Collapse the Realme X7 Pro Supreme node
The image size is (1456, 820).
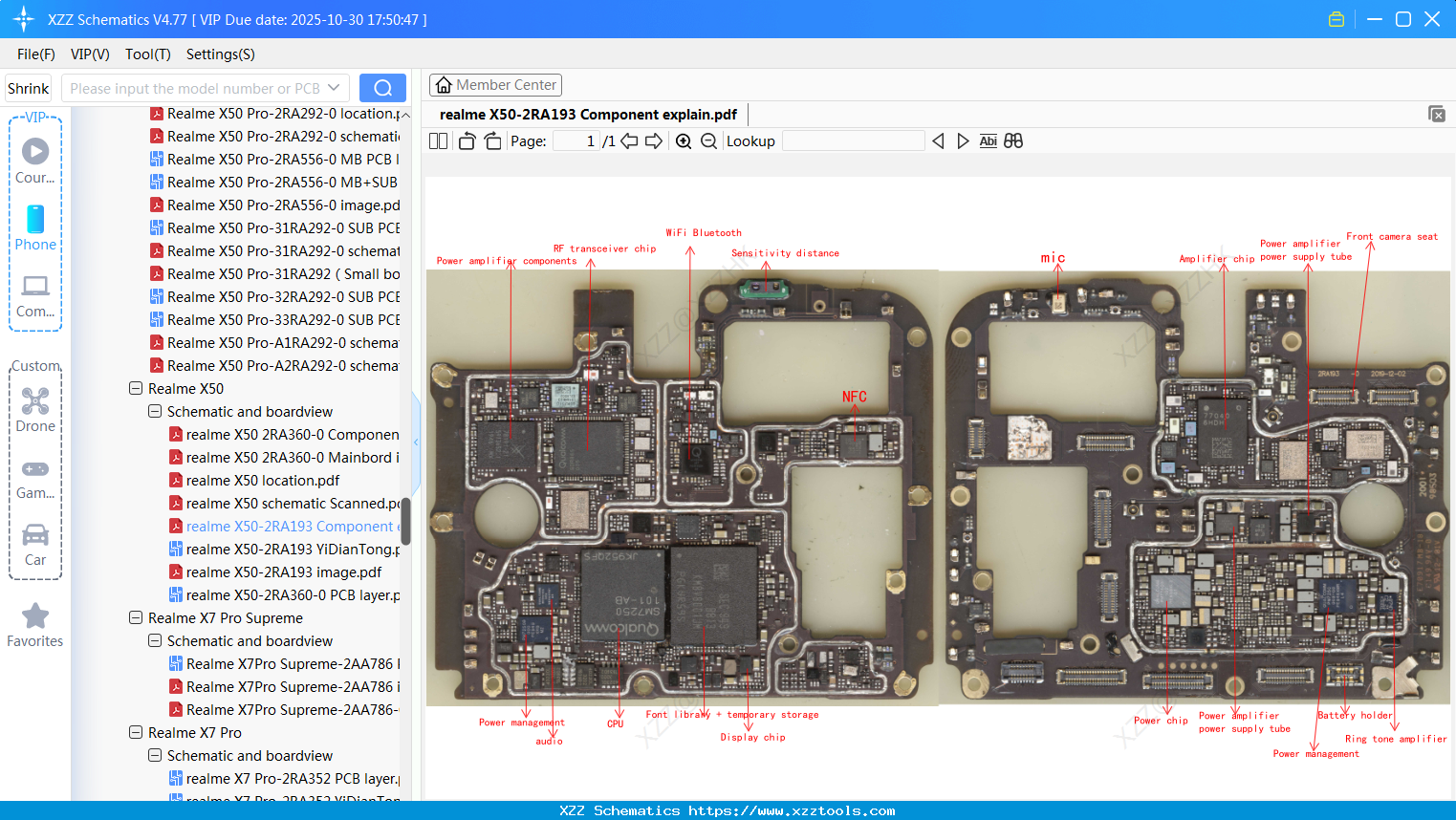[x=136, y=618]
